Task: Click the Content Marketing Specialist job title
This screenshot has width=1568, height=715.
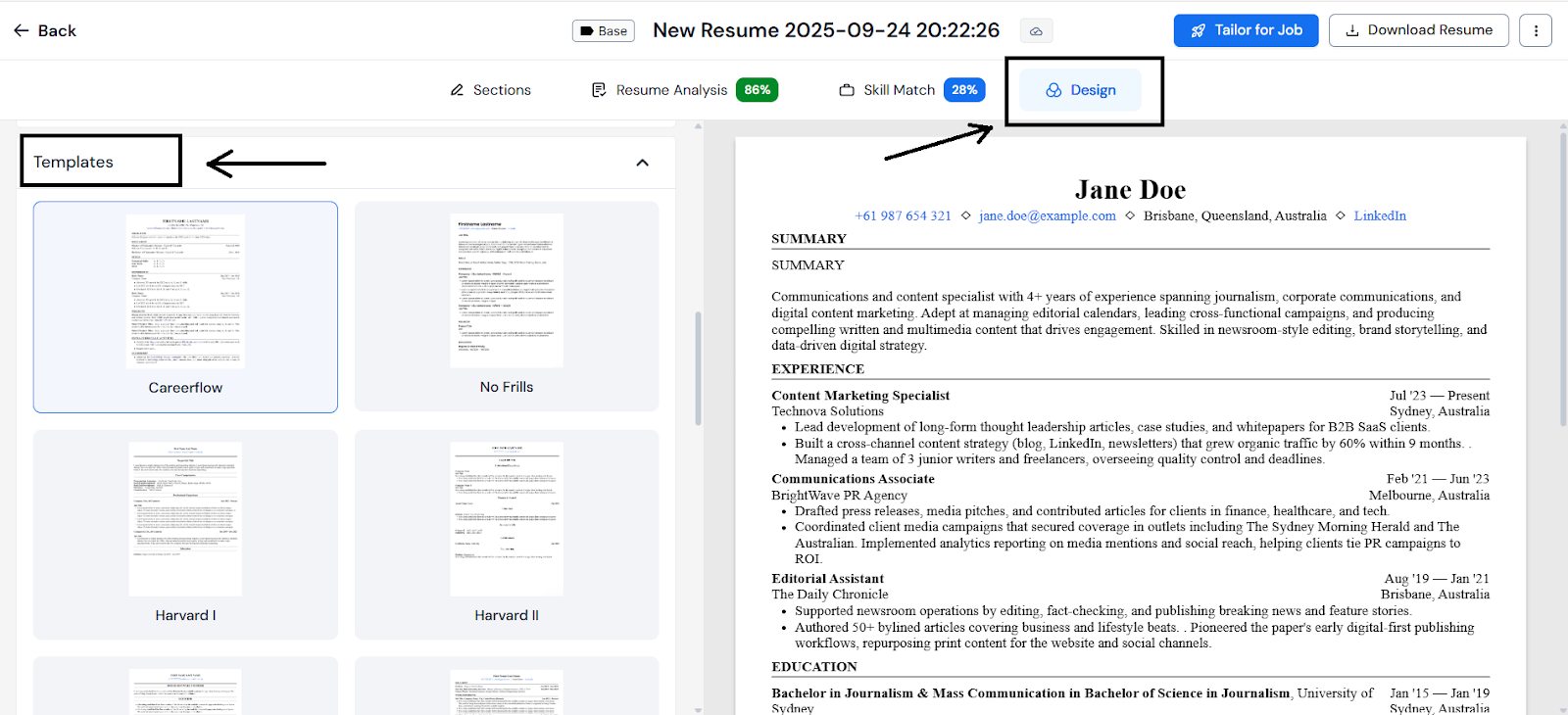Action: click(x=860, y=396)
